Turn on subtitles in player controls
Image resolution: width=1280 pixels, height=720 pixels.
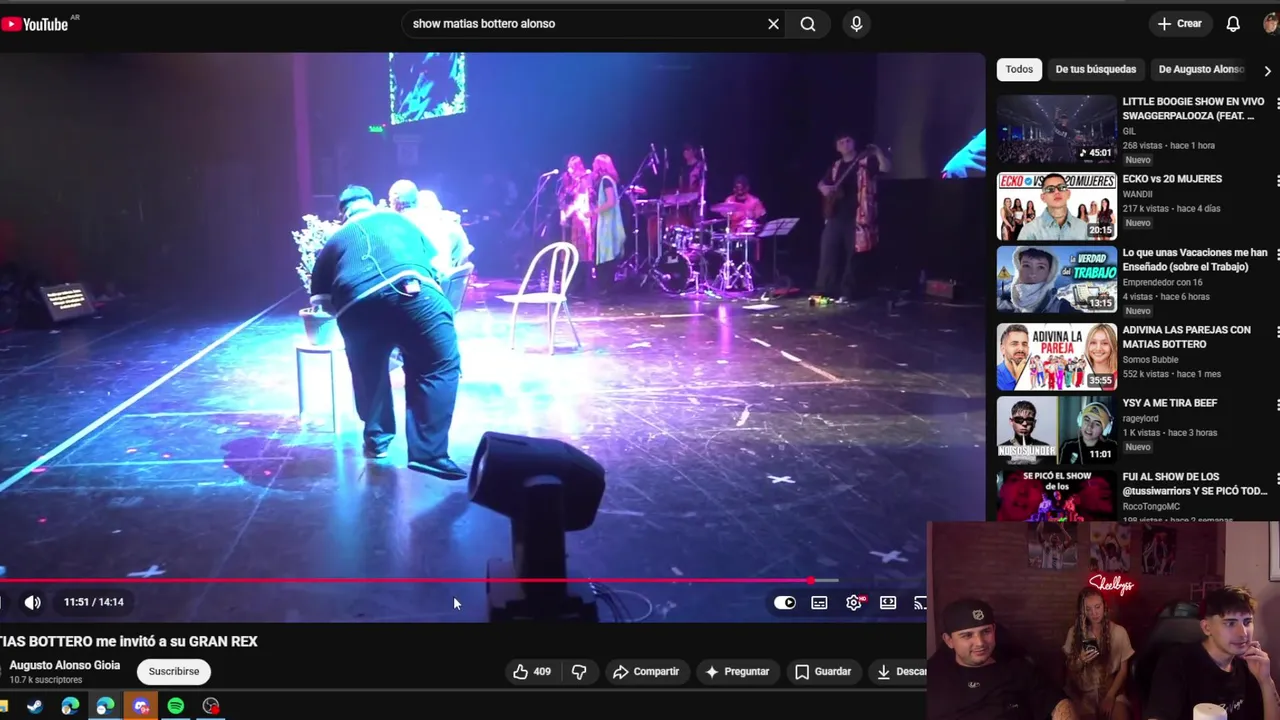819,603
